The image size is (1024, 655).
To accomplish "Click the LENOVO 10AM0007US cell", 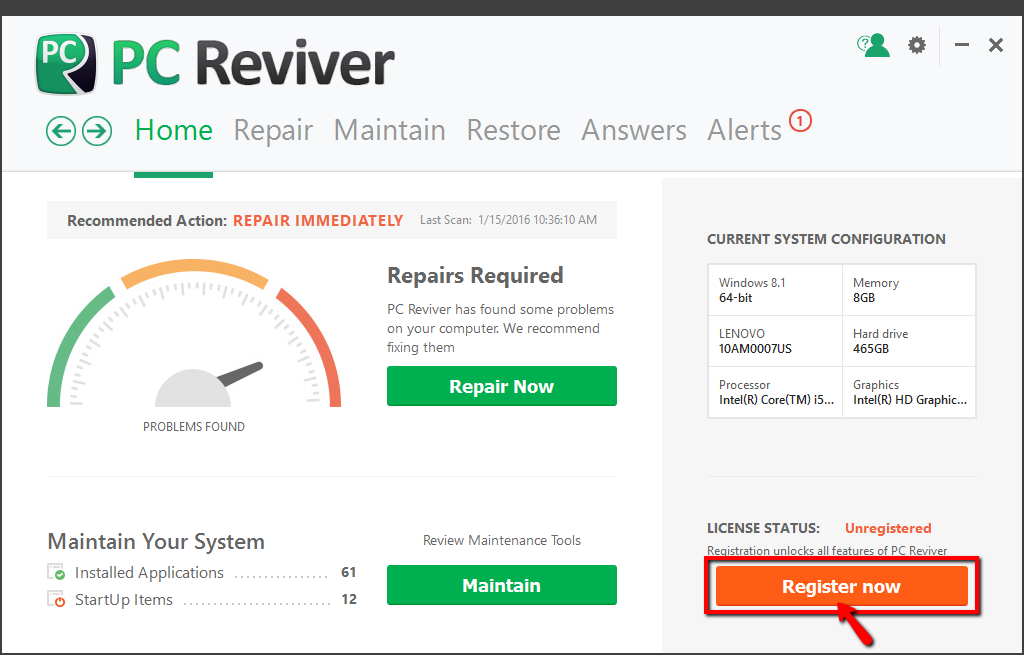I will click(775, 341).
